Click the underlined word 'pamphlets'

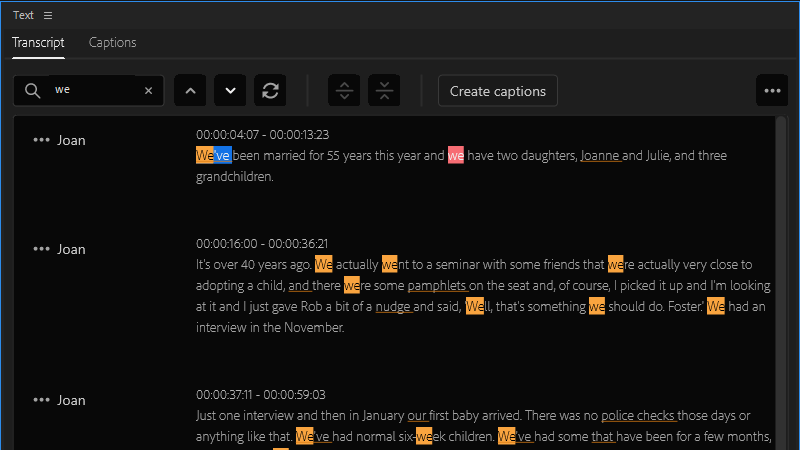(x=437, y=286)
